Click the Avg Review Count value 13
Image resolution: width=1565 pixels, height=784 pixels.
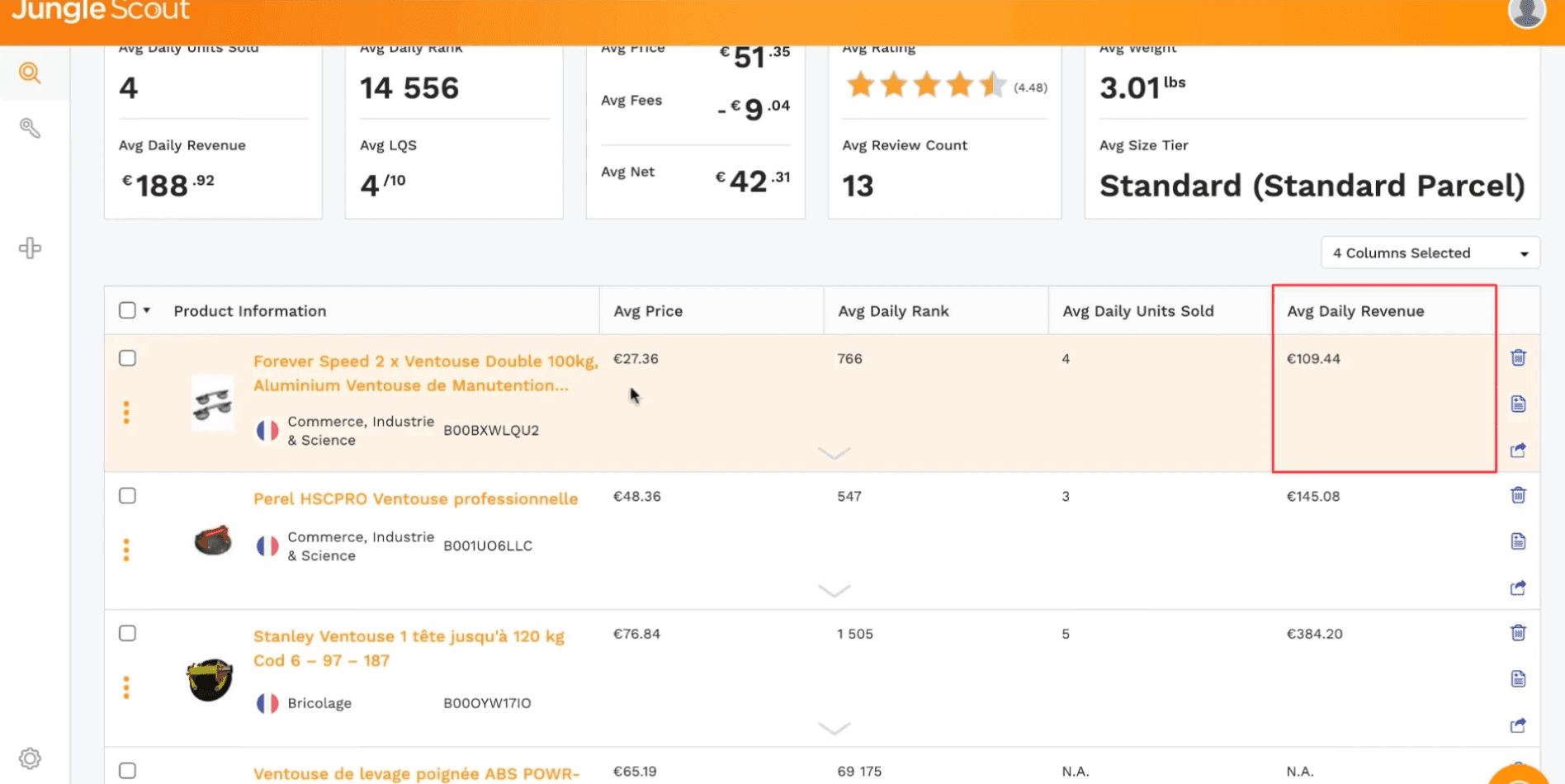pos(858,186)
